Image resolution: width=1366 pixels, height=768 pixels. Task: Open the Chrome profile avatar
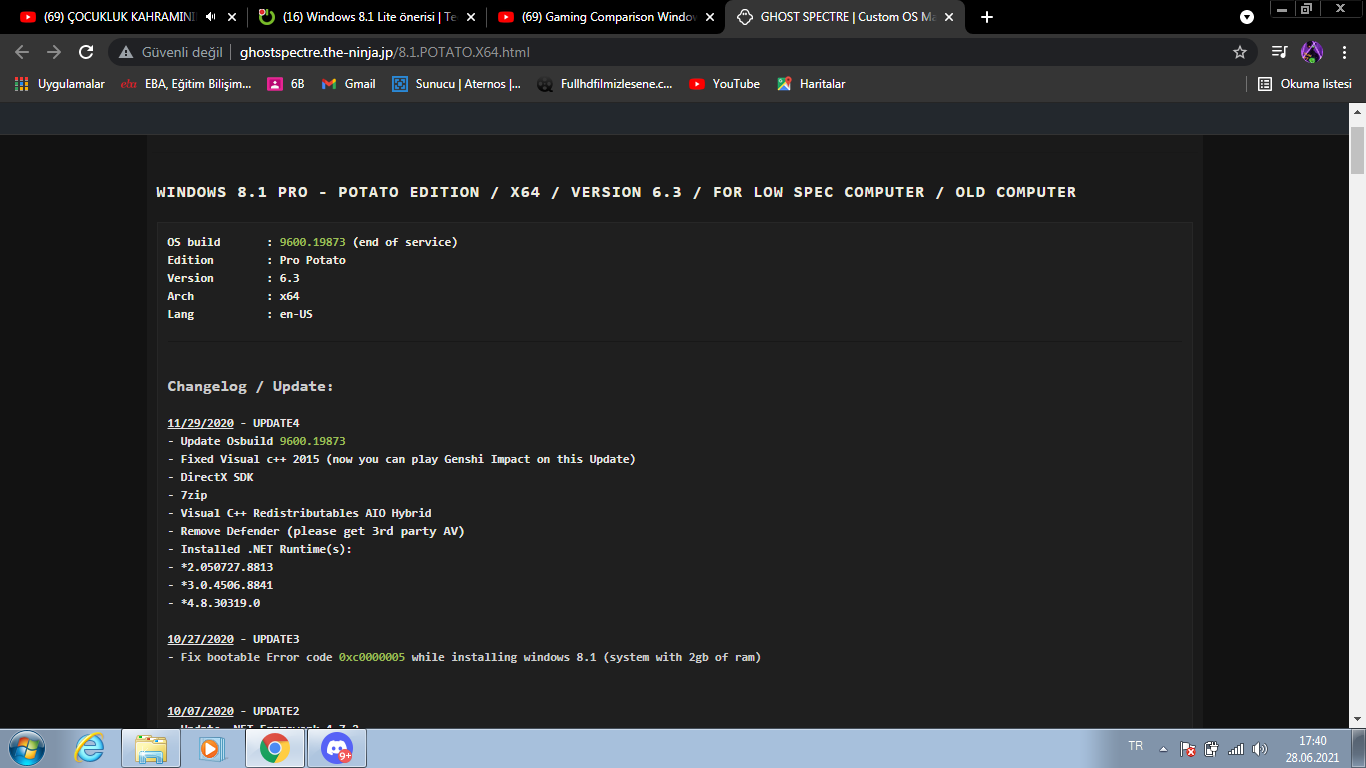1311,52
